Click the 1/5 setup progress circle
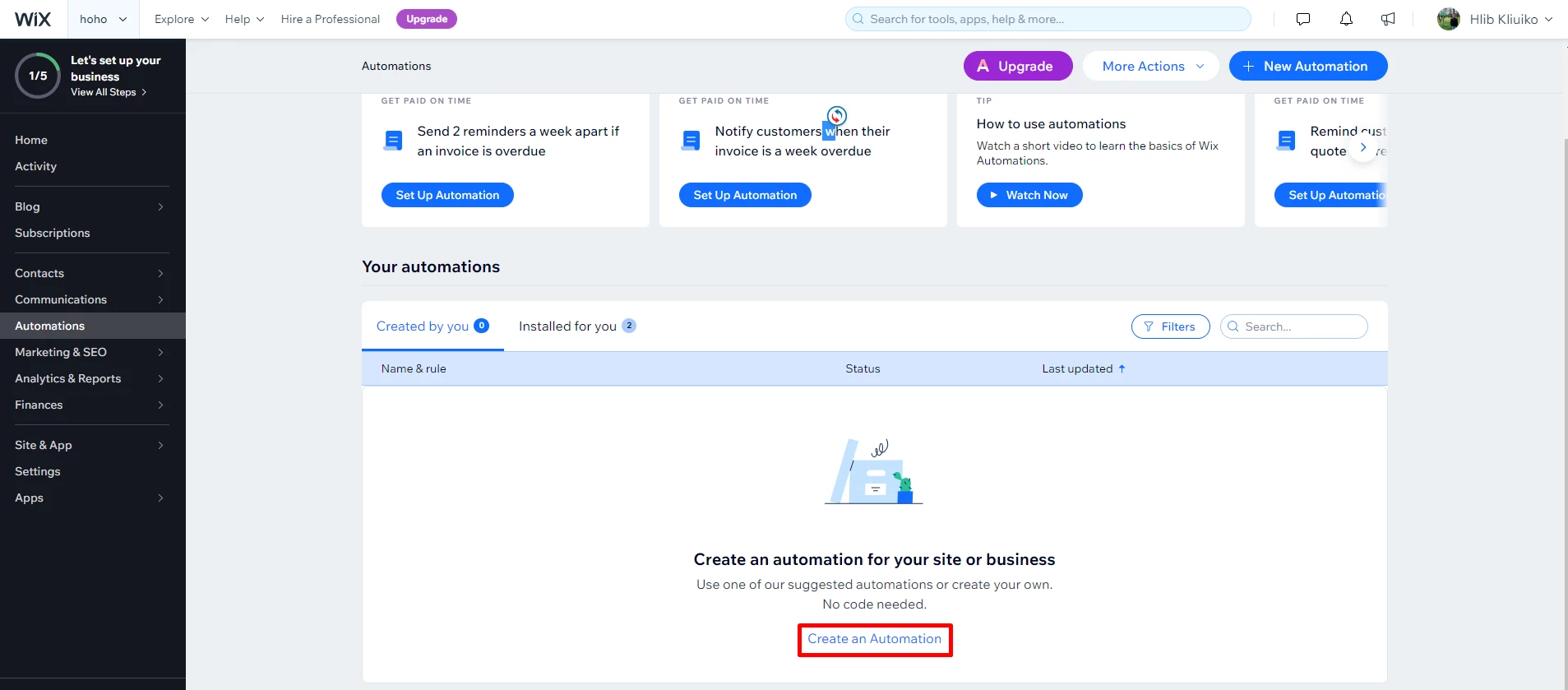 [38, 76]
